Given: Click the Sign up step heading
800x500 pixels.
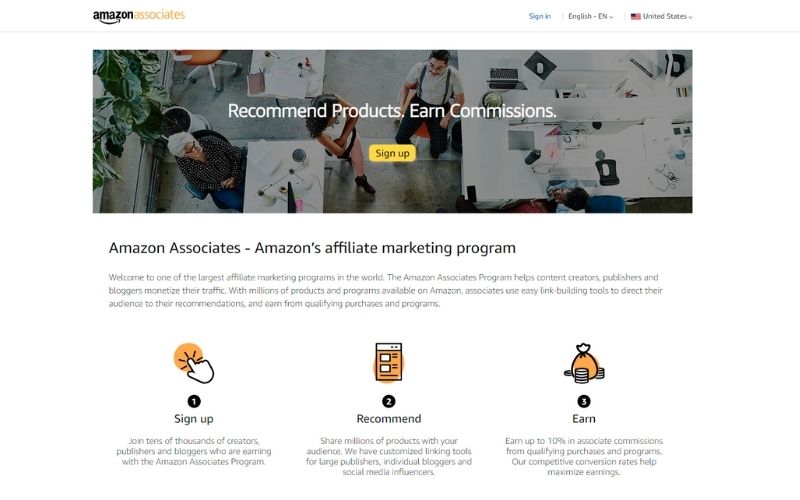Looking at the screenshot, I should (x=194, y=418).
